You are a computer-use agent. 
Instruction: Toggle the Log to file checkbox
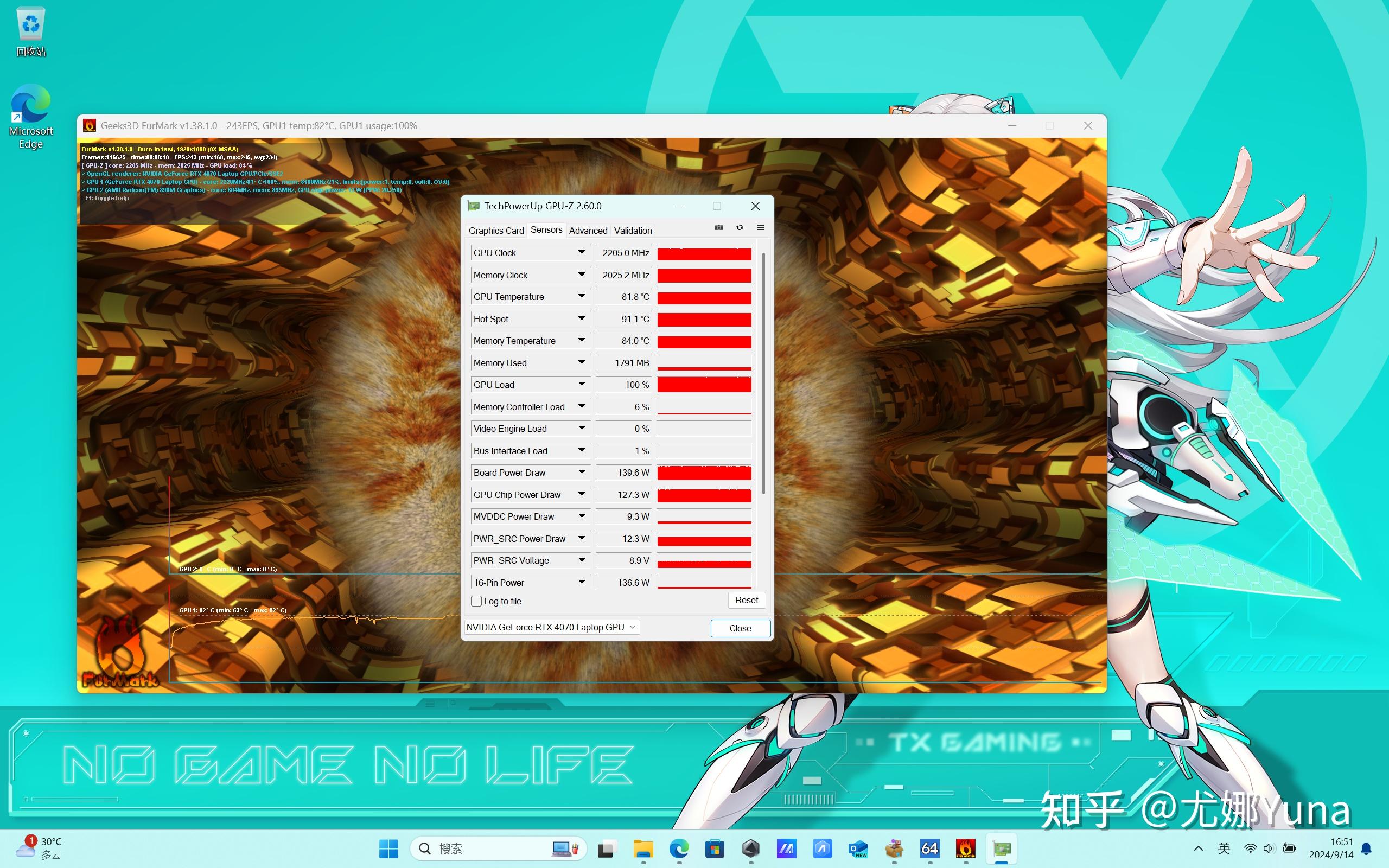(476, 601)
